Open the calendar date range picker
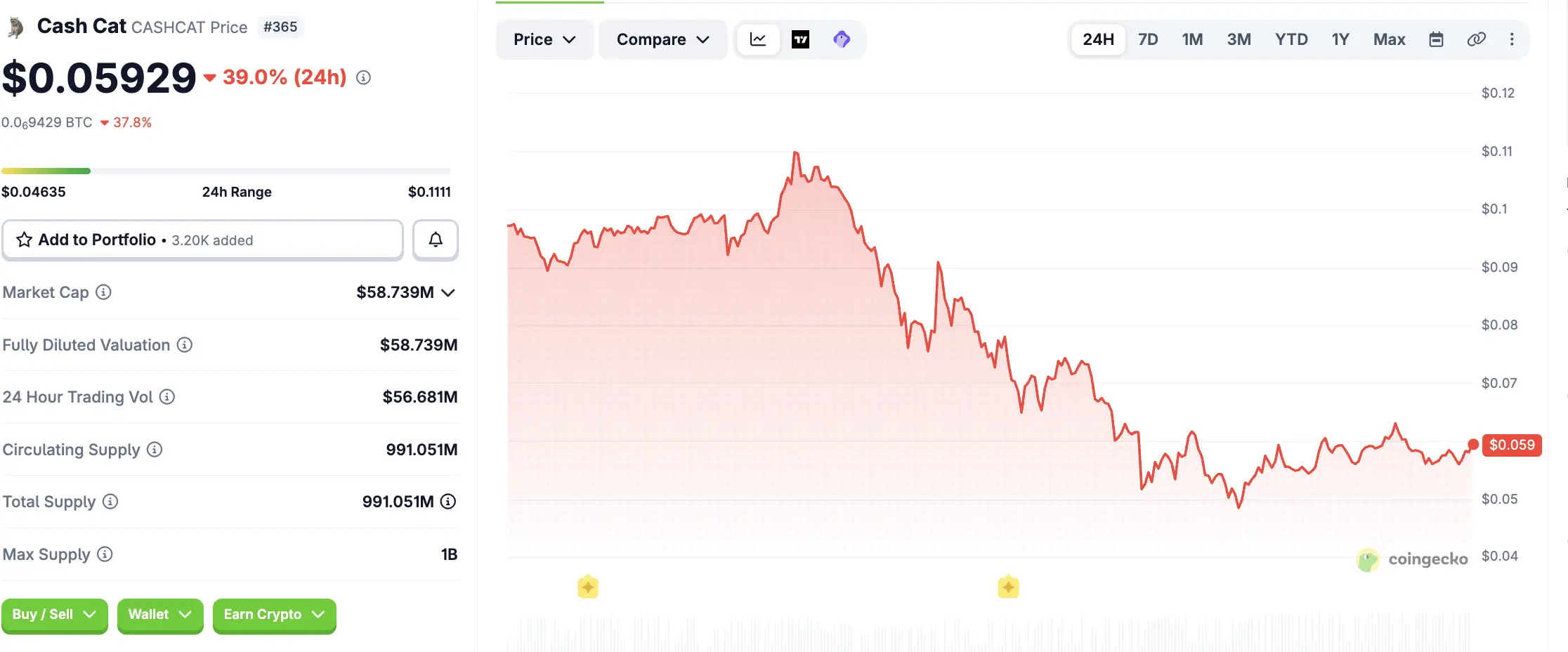The width and height of the screenshot is (1568, 652). click(1436, 39)
